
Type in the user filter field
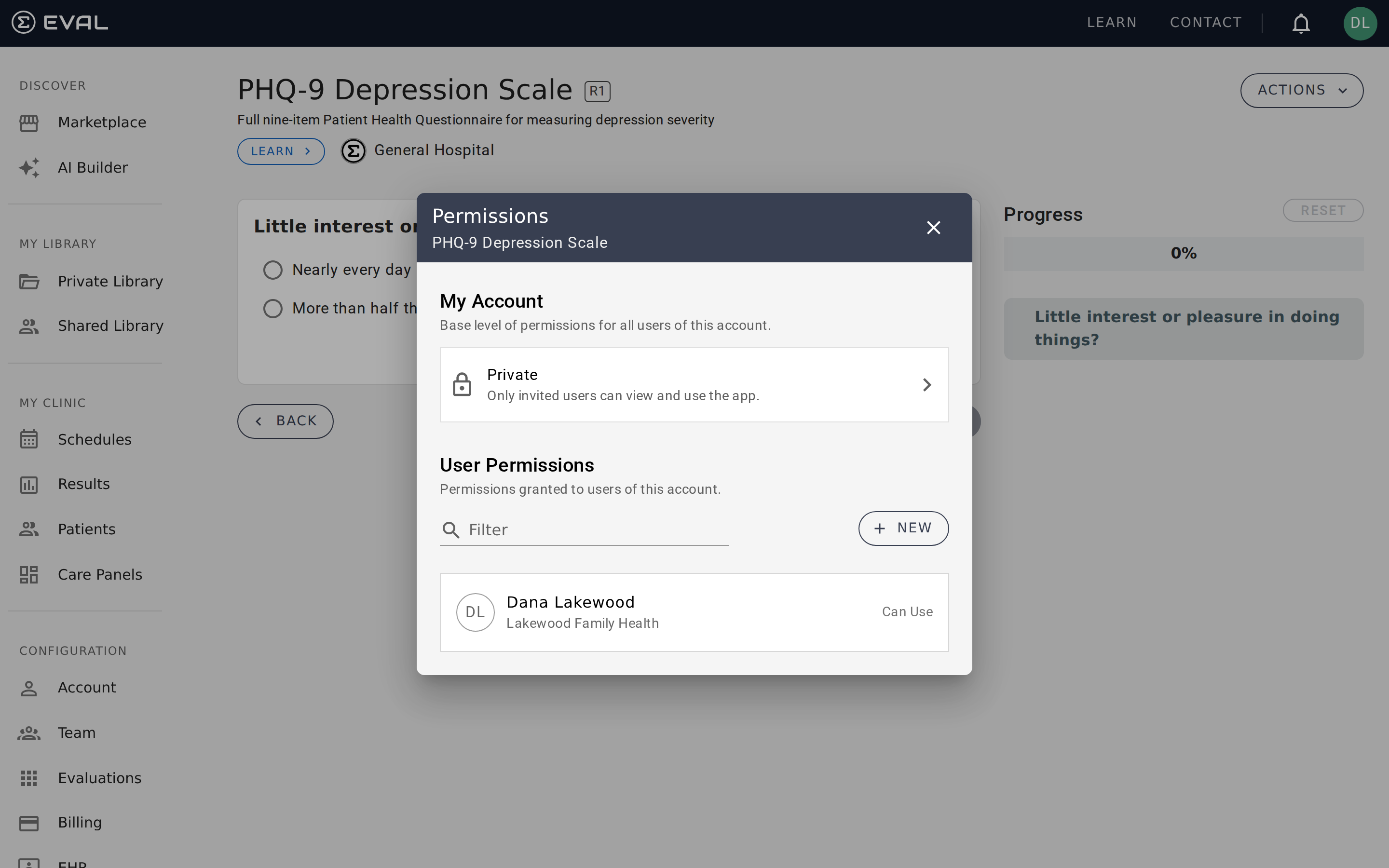pos(583,529)
